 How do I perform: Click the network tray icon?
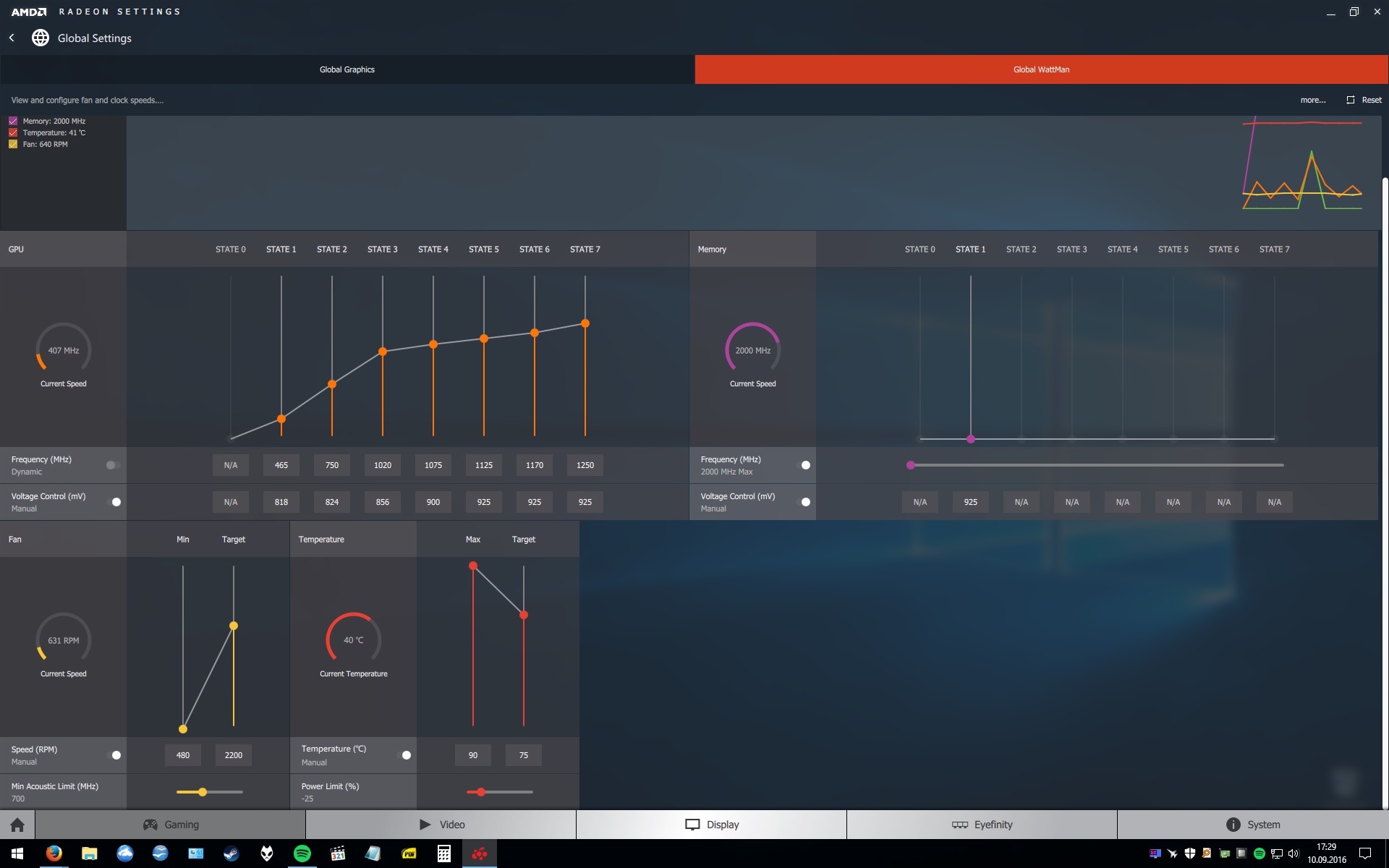[x=1276, y=854]
